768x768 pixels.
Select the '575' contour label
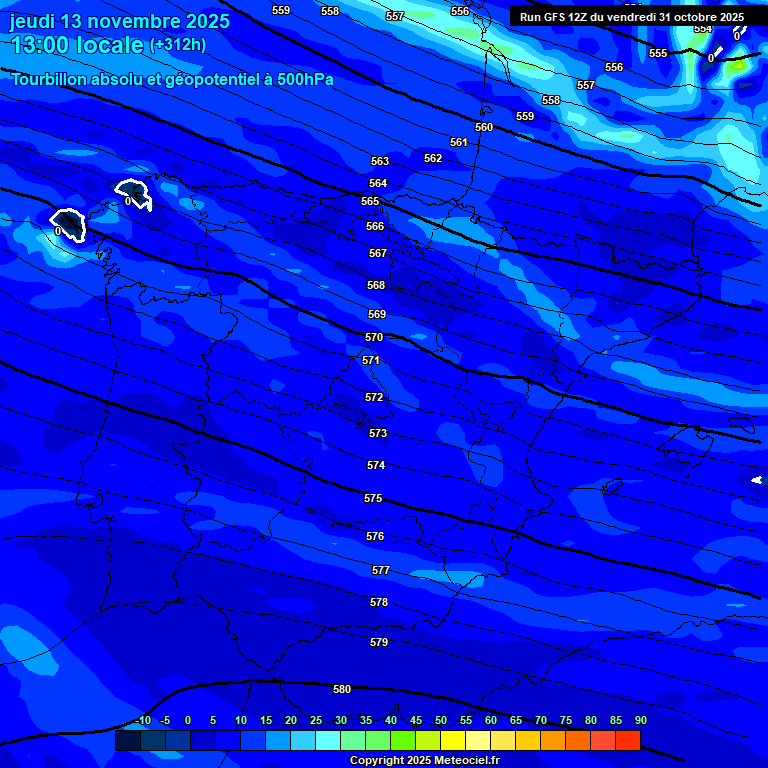(x=373, y=498)
